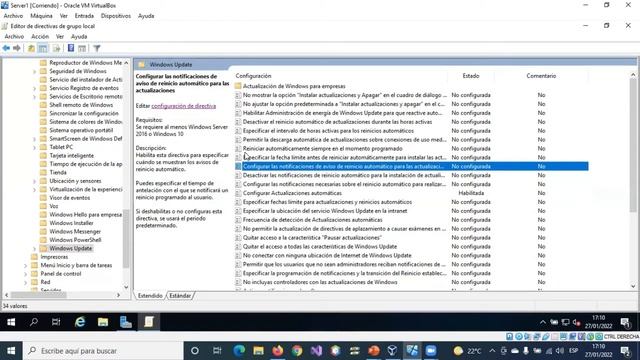This screenshot has height=360, width=640.
Task: Select 'Frecuencia de detección de Actualizaciones automáticas'
Action: click(313, 220)
